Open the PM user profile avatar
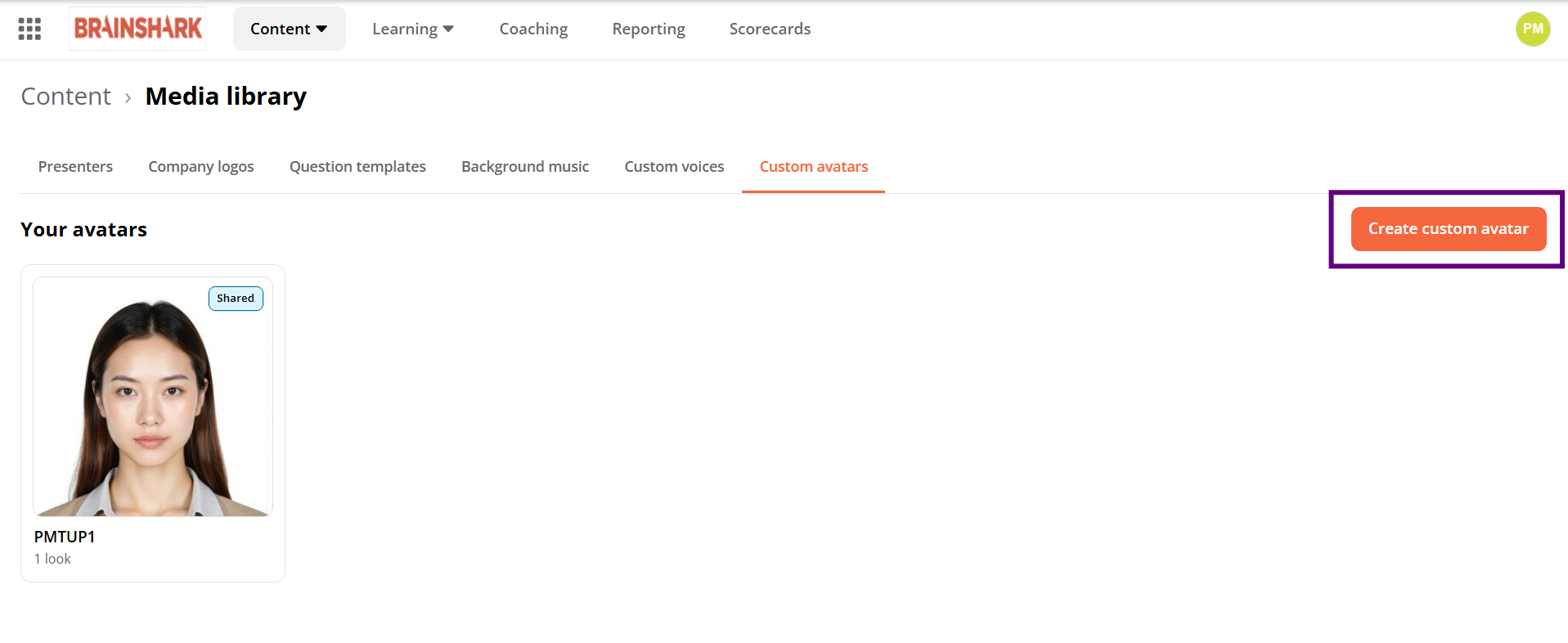 [1533, 29]
